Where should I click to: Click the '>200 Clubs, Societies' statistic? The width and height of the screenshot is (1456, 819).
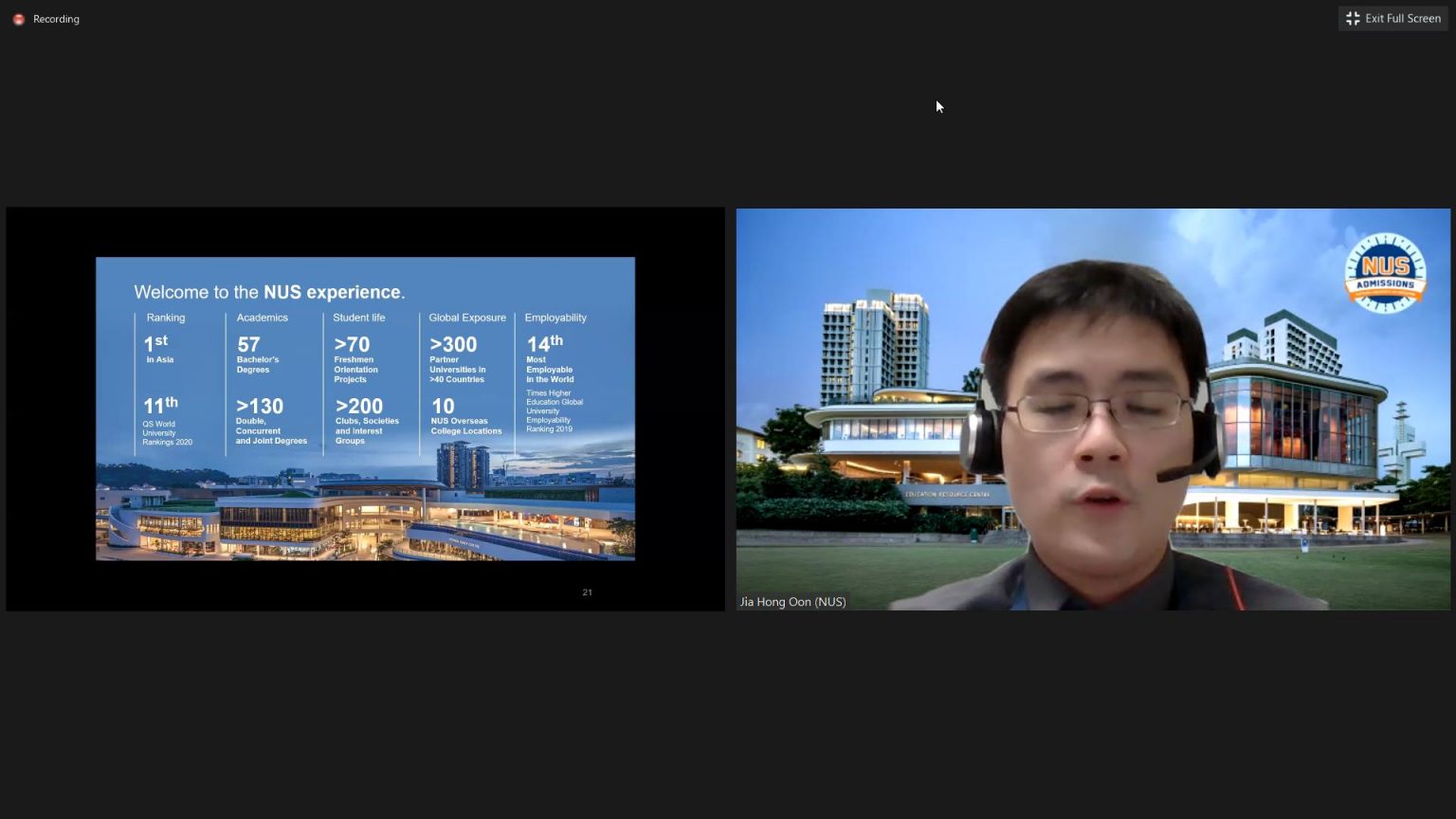(367, 421)
